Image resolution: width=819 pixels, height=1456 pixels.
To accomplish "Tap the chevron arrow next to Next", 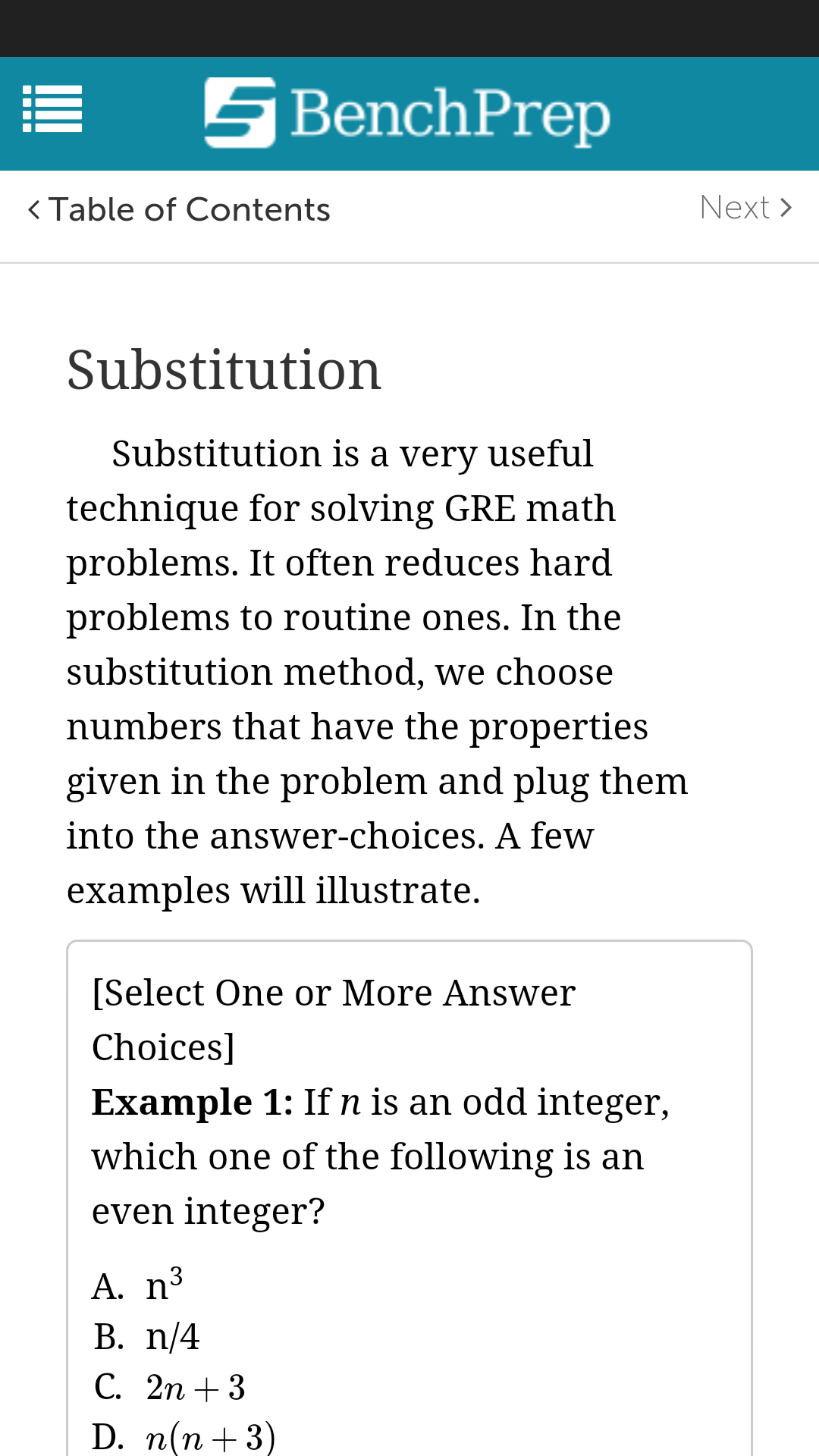I will [786, 207].
